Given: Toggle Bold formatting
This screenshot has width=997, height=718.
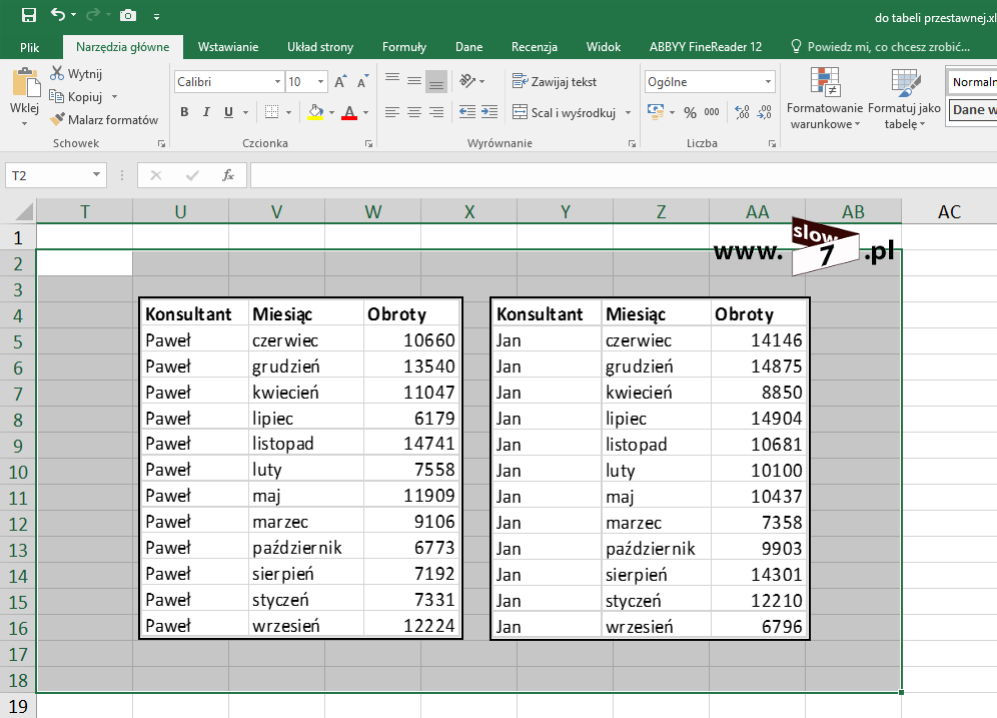Looking at the screenshot, I should point(184,112).
